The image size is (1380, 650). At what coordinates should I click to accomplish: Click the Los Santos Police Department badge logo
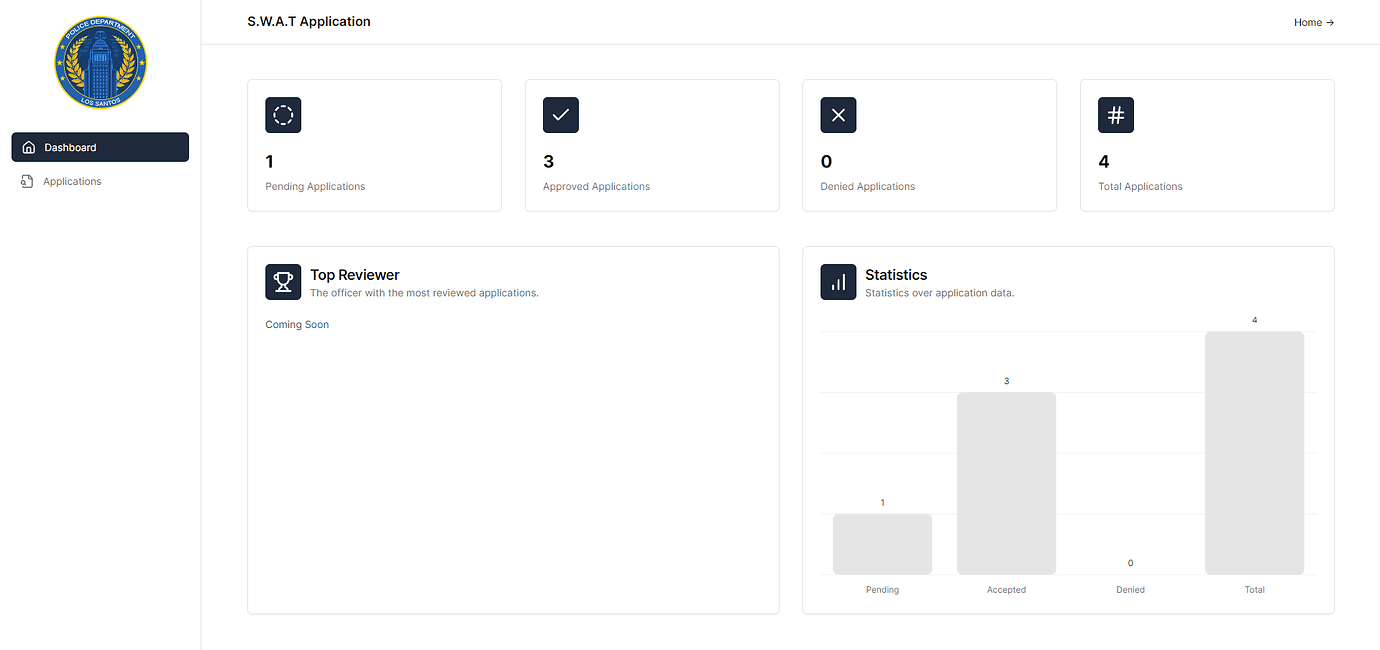(x=101, y=62)
